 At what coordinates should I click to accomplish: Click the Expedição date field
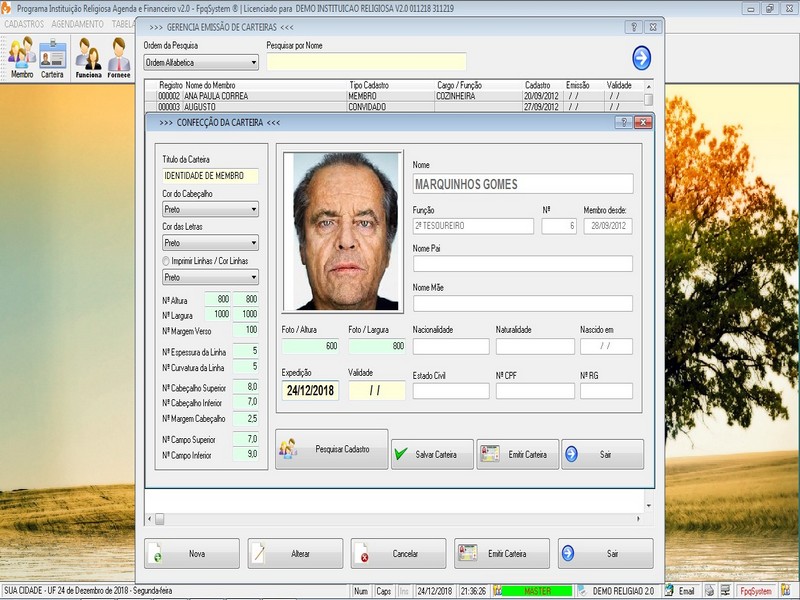[x=310, y=391]
